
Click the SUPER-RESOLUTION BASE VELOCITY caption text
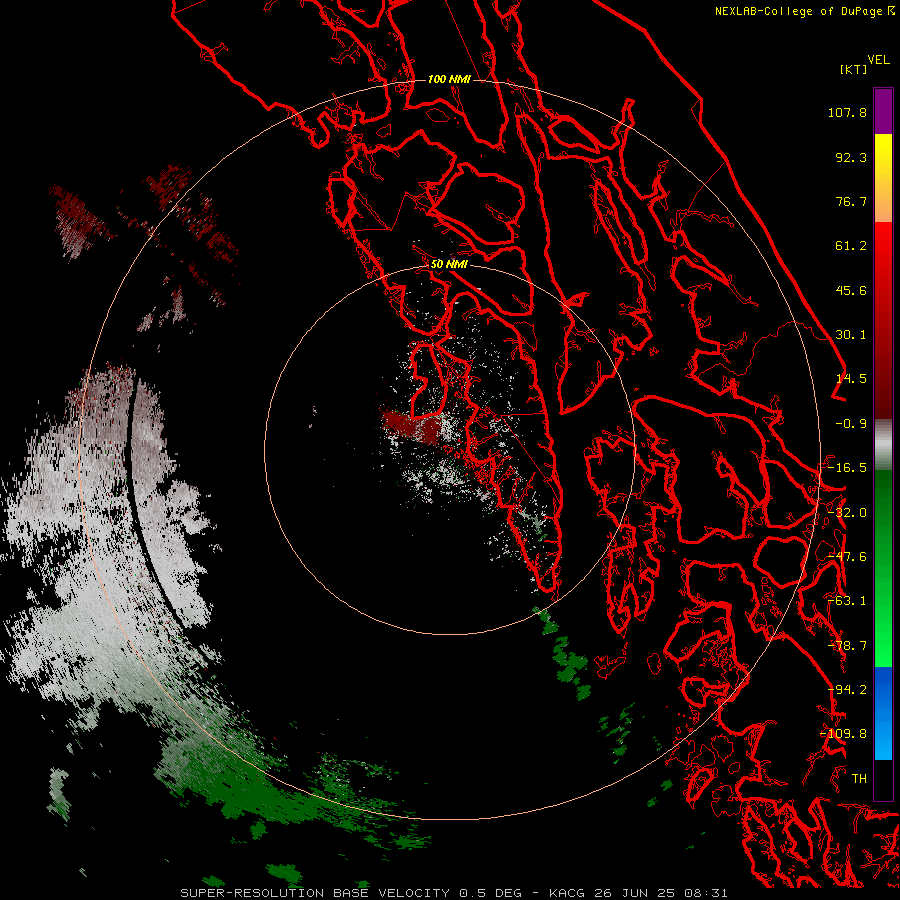click(x=317, y=893)
